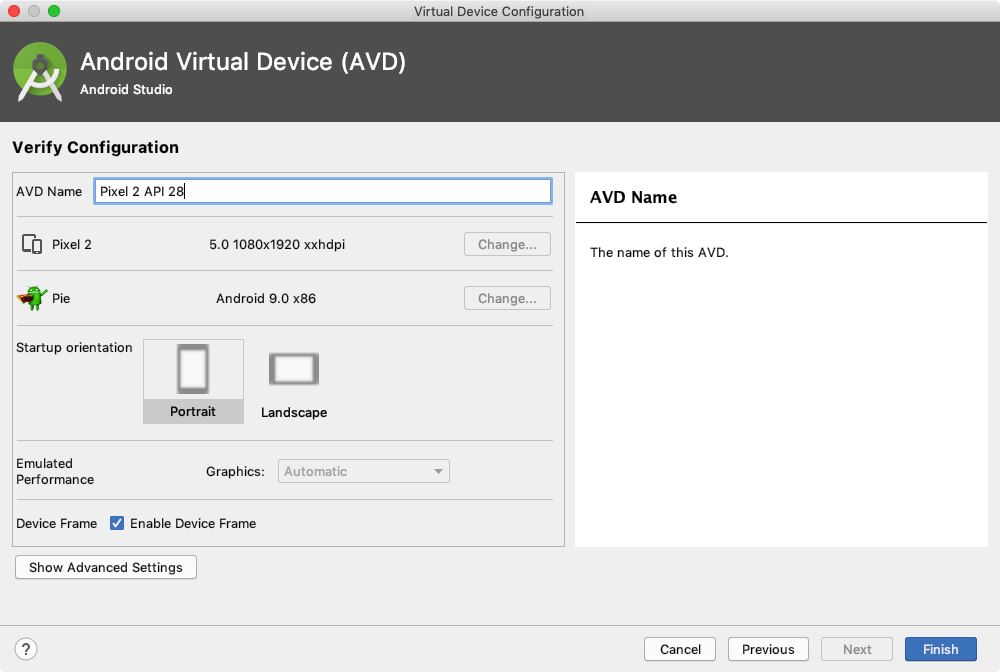The image size is (1000, 672).
Task: Select Landscape startup orientation
Action: tap(294, 385)
